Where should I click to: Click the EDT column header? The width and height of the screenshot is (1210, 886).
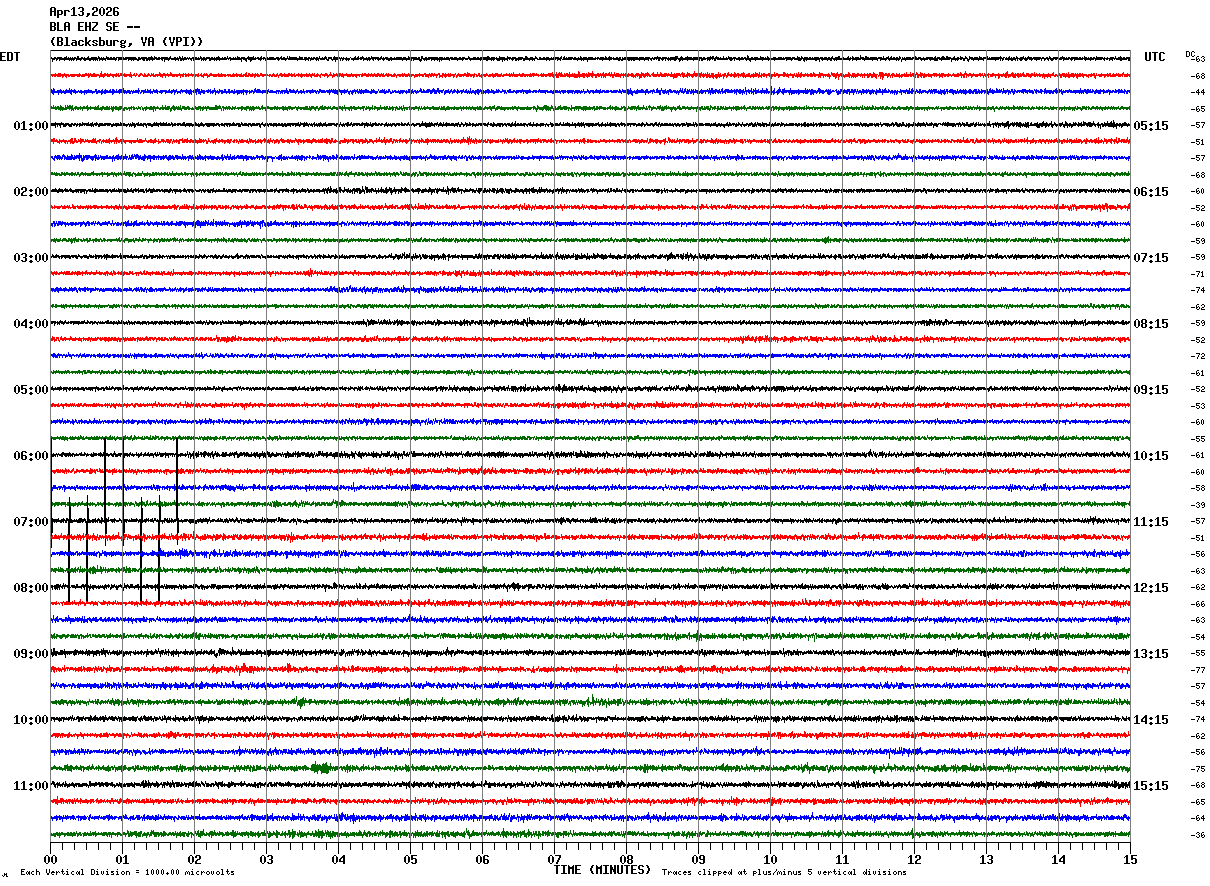(10, 57)
